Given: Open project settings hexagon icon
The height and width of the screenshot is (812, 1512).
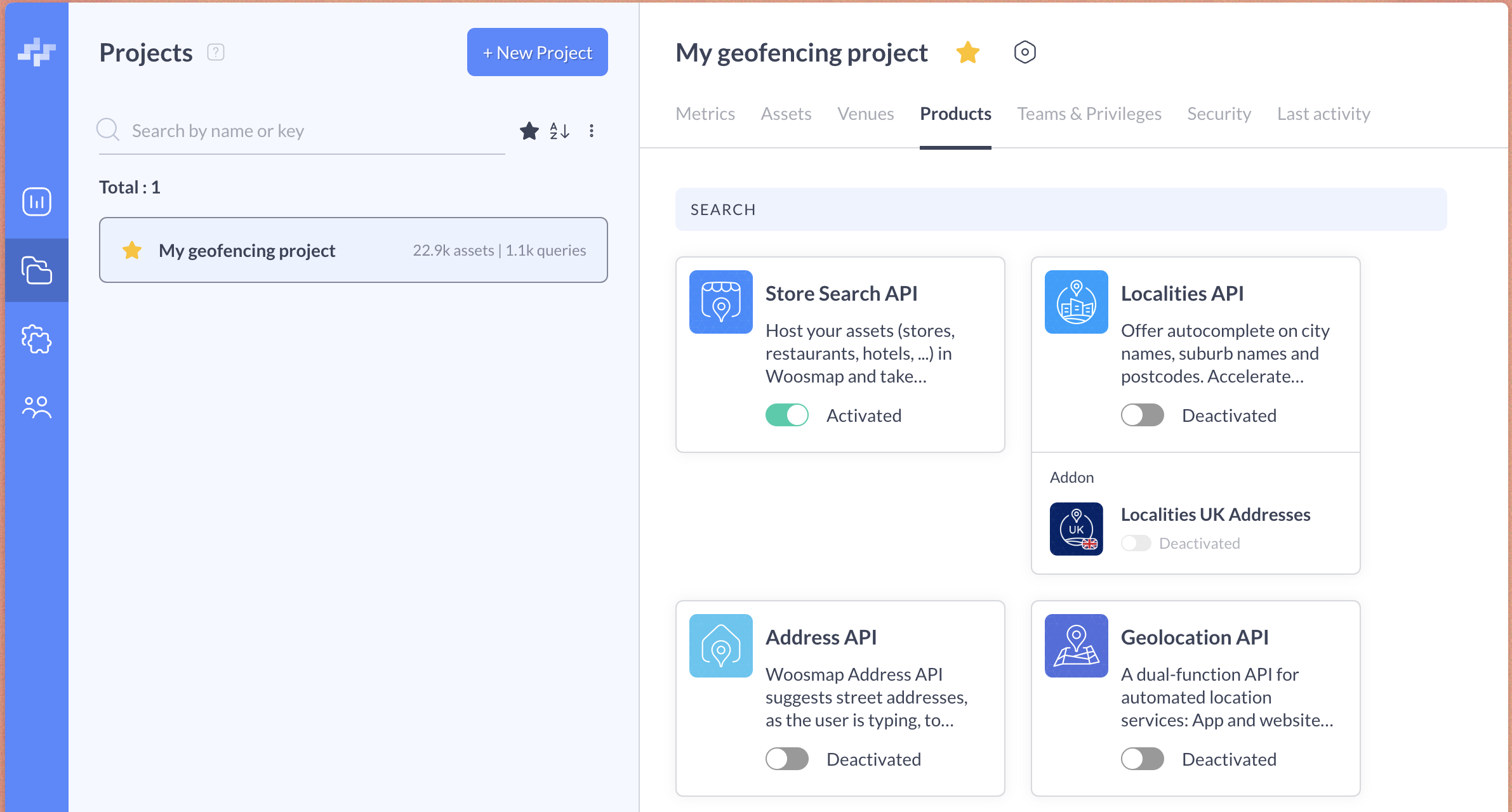Looking at the screenshot, I should (x=1025, y=52).
